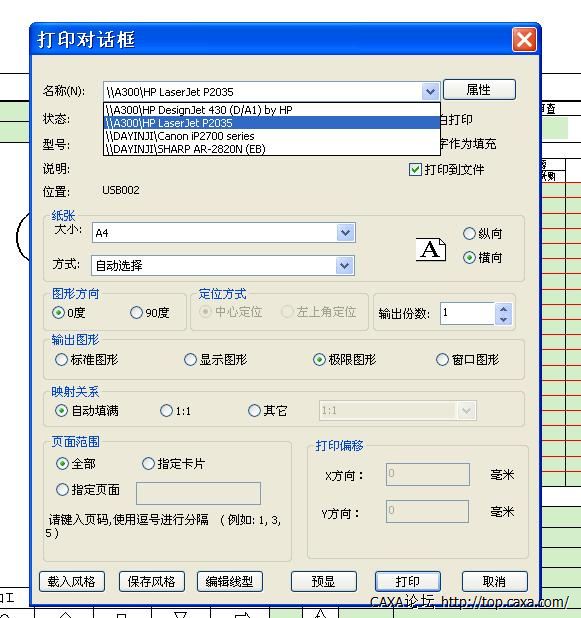Select 窗口图形 output option
This screenshot has width=581, height=618.
pos(442,359)
